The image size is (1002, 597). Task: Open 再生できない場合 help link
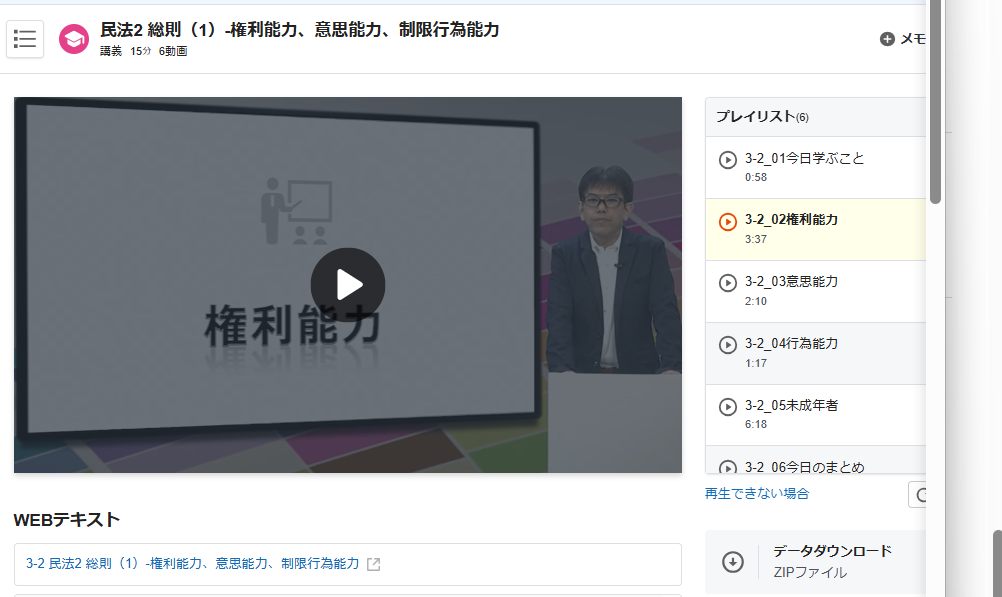click(757, 493)
